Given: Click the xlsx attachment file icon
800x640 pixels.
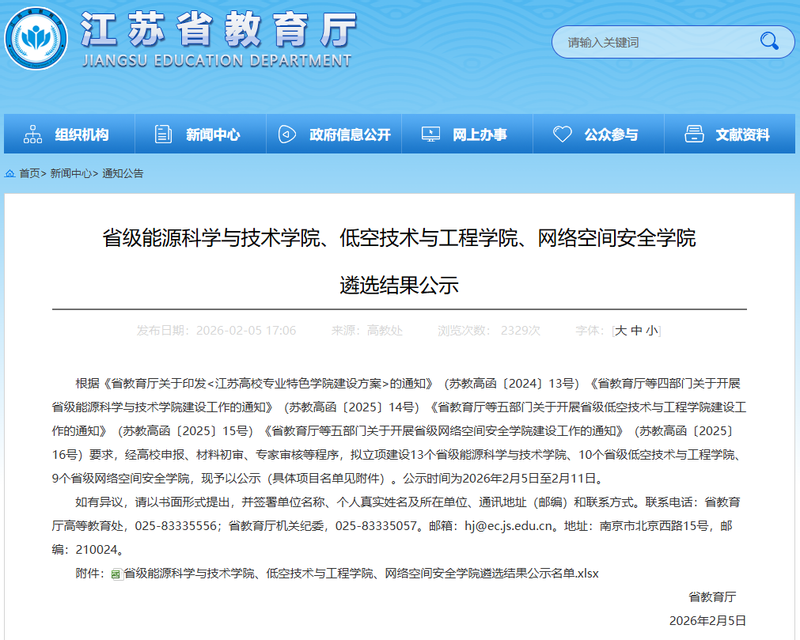Looking at the screenshot, I should click(116, 574).
